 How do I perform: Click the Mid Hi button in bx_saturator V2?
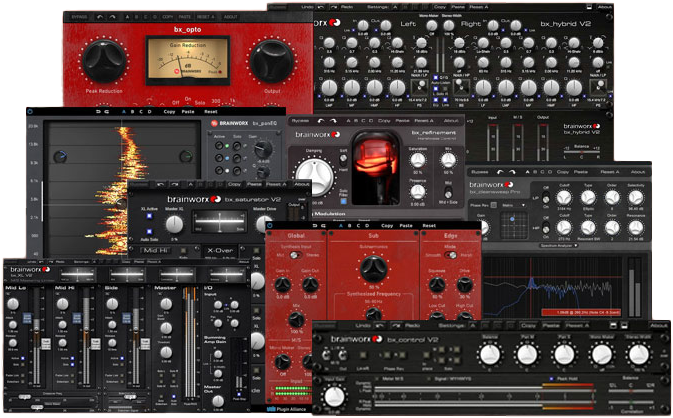pyautogui.click(x=156, y=250)
